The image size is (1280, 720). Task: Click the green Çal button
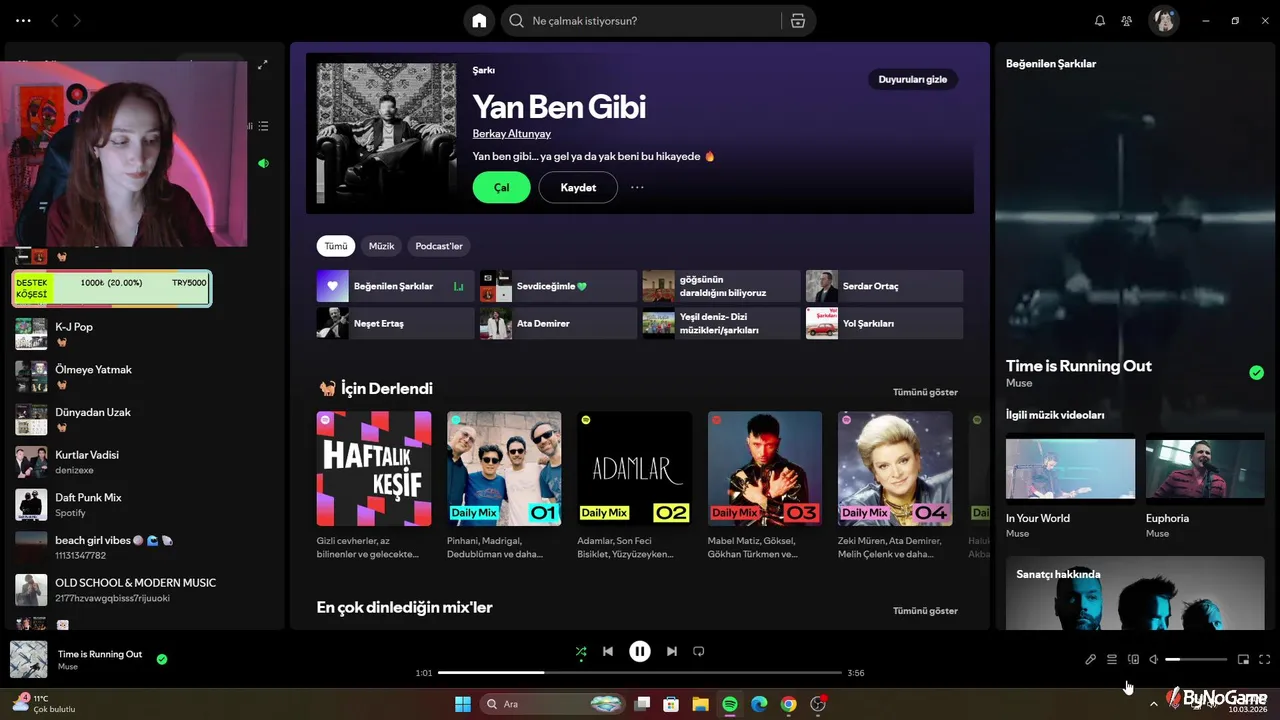[x=501, y=187]
